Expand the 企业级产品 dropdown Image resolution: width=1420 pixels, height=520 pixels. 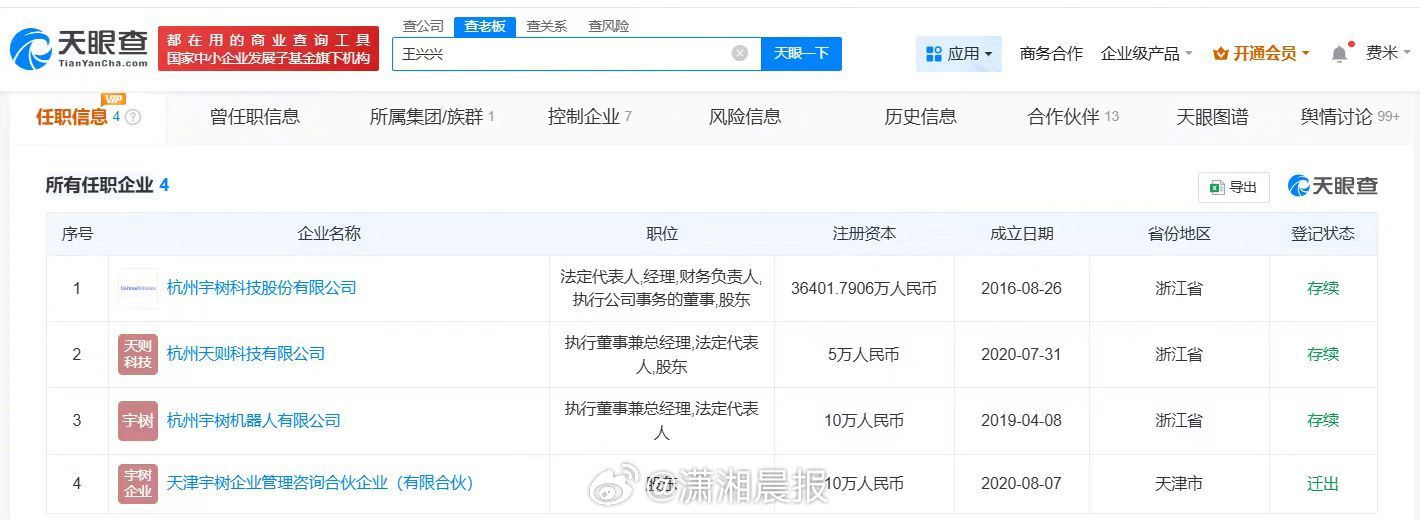pyautogui.click(x=1146, y=54)
